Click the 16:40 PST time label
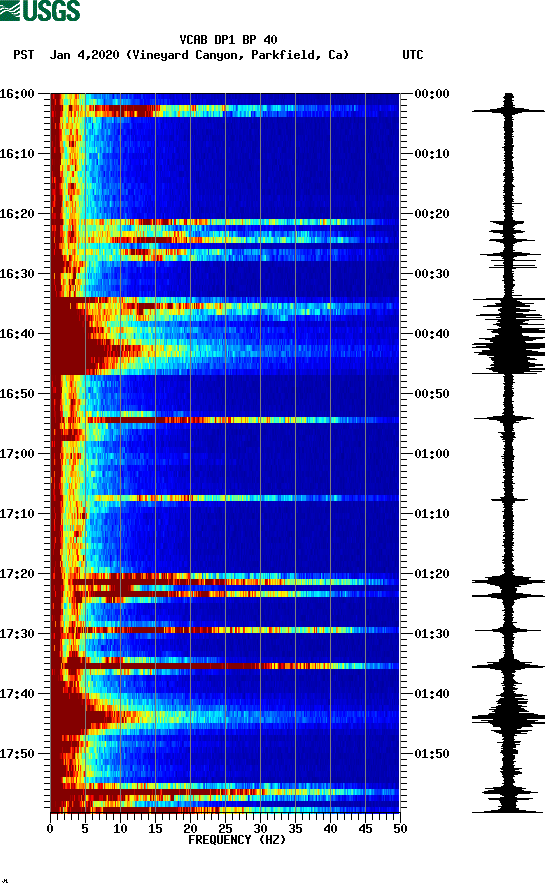This screenshot has width=552, height=892. click(17, 333)
